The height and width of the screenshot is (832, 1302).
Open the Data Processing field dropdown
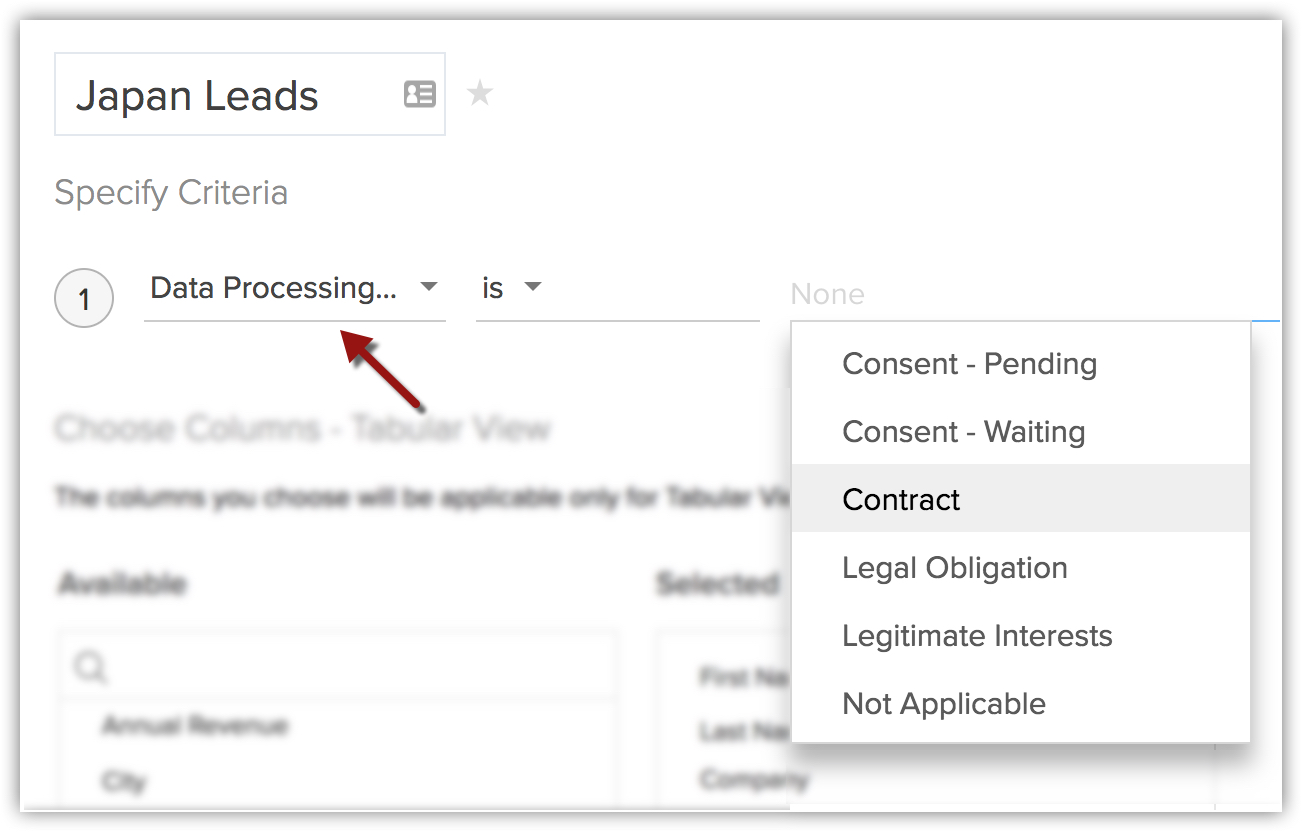[x=294, y=288]
